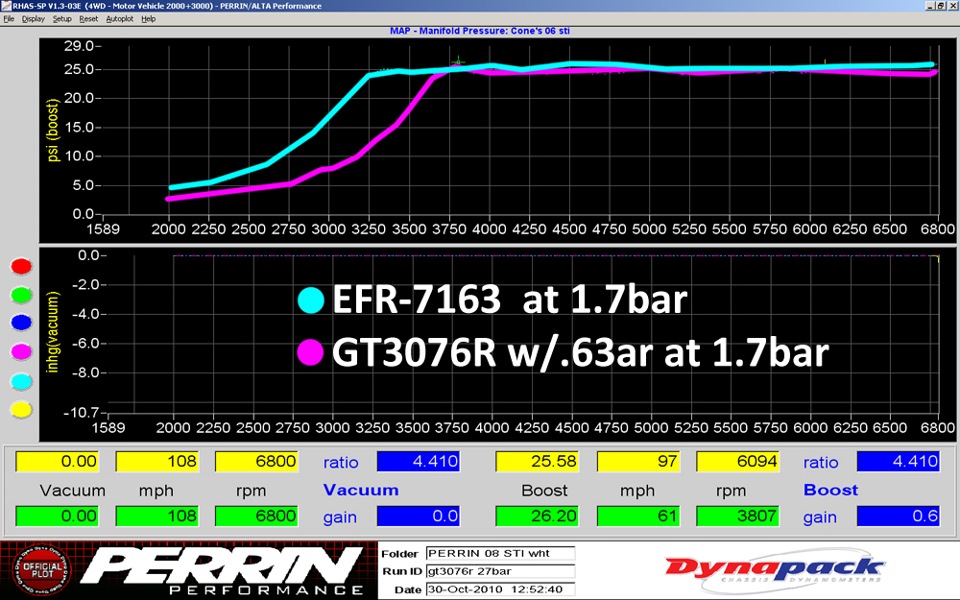Select the blue trace color dot
The height and width of the screenshot is (600, 960).
click(21, 323)
